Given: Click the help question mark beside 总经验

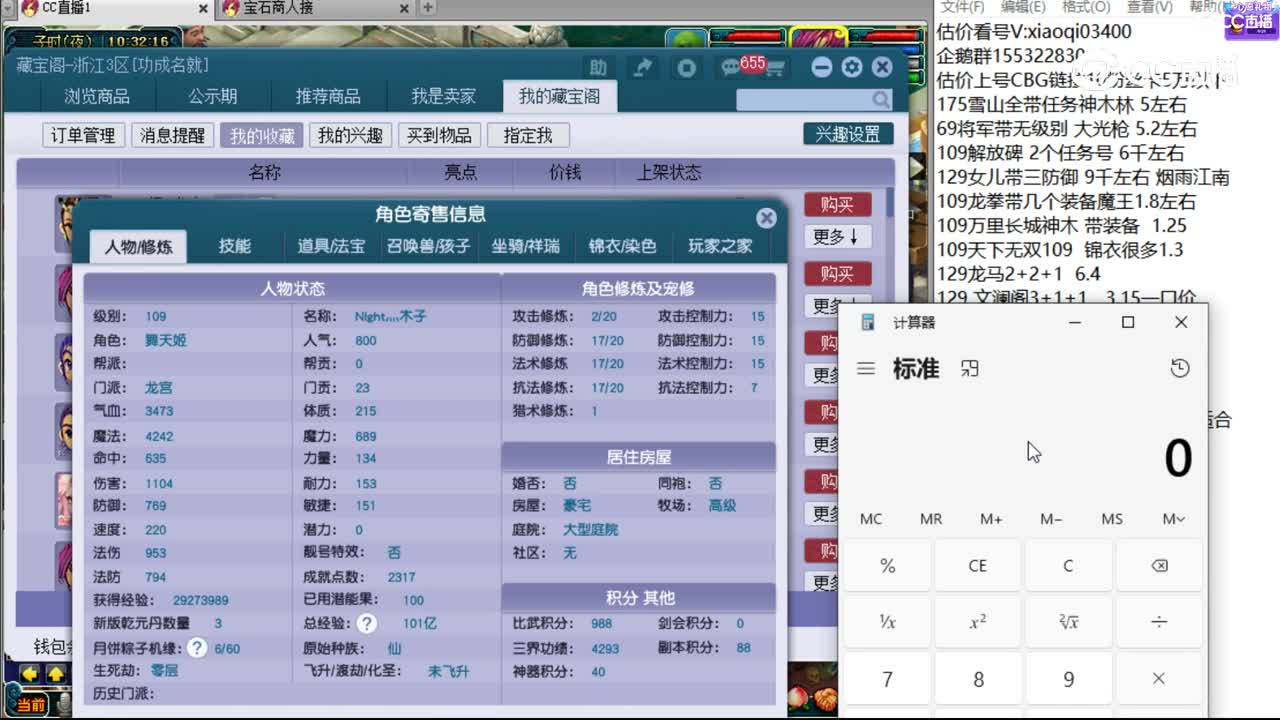Looking at the screenshot, I should tap(367, 624).
